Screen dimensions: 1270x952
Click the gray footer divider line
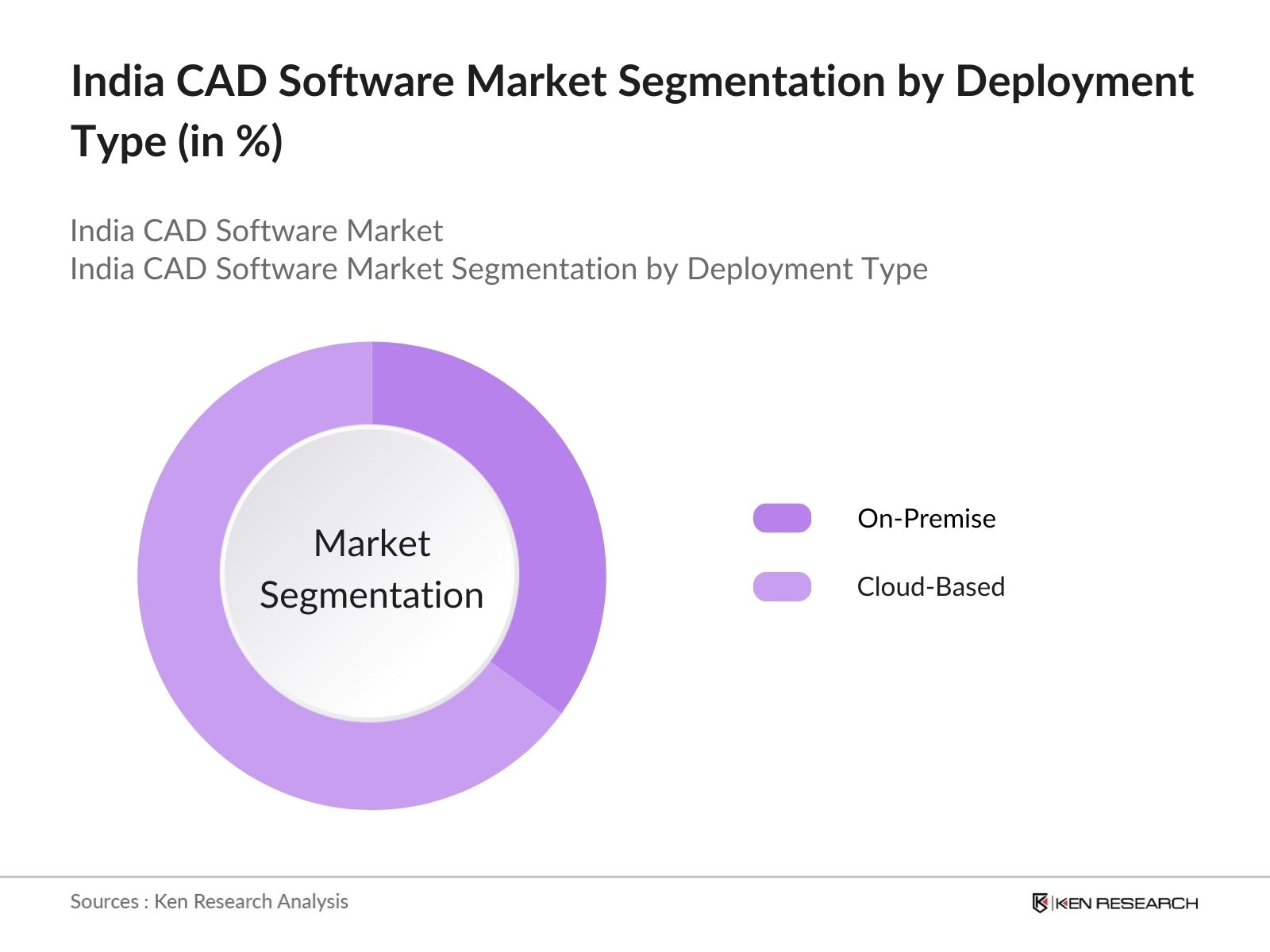pos(635,877)
